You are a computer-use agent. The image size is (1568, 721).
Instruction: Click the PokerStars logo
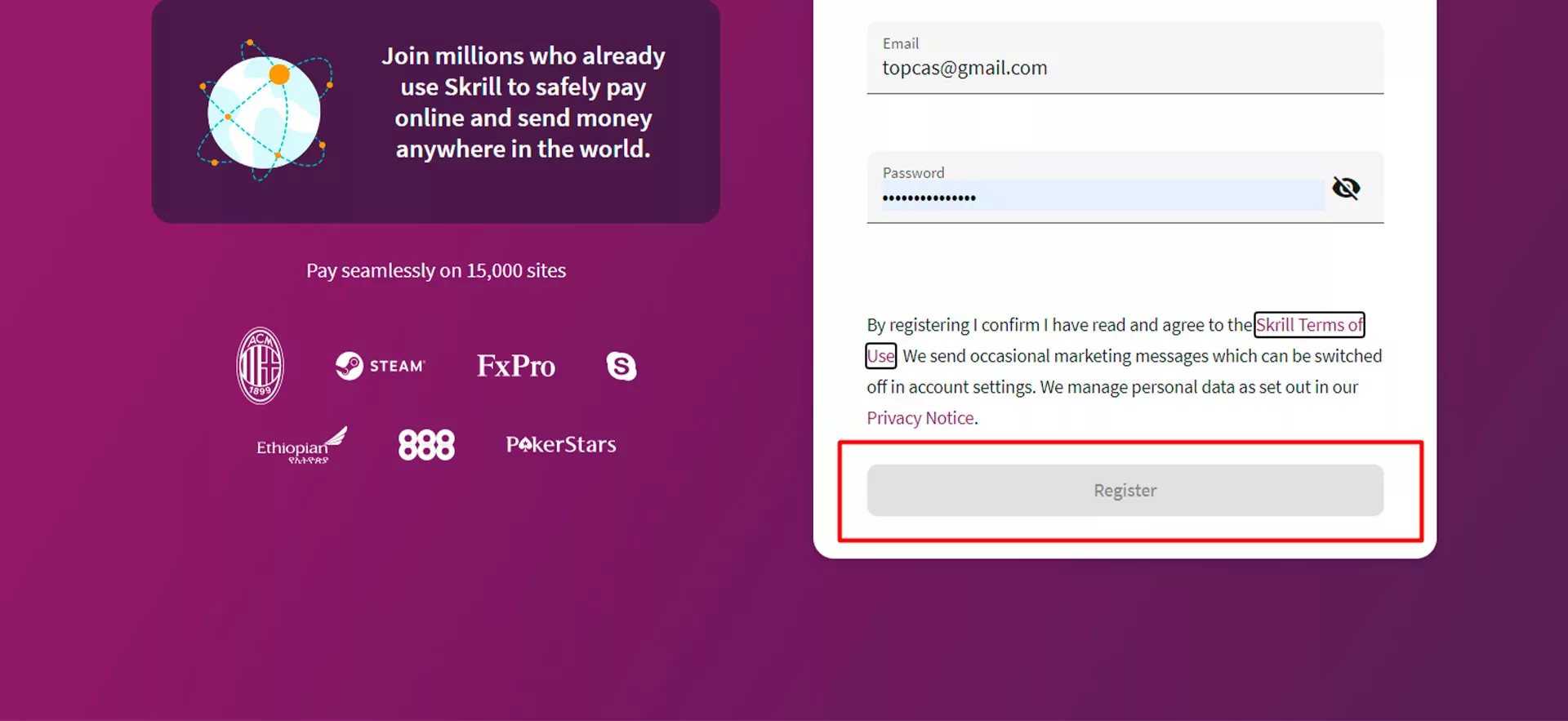pyautogui.click(x=561, y=444)
